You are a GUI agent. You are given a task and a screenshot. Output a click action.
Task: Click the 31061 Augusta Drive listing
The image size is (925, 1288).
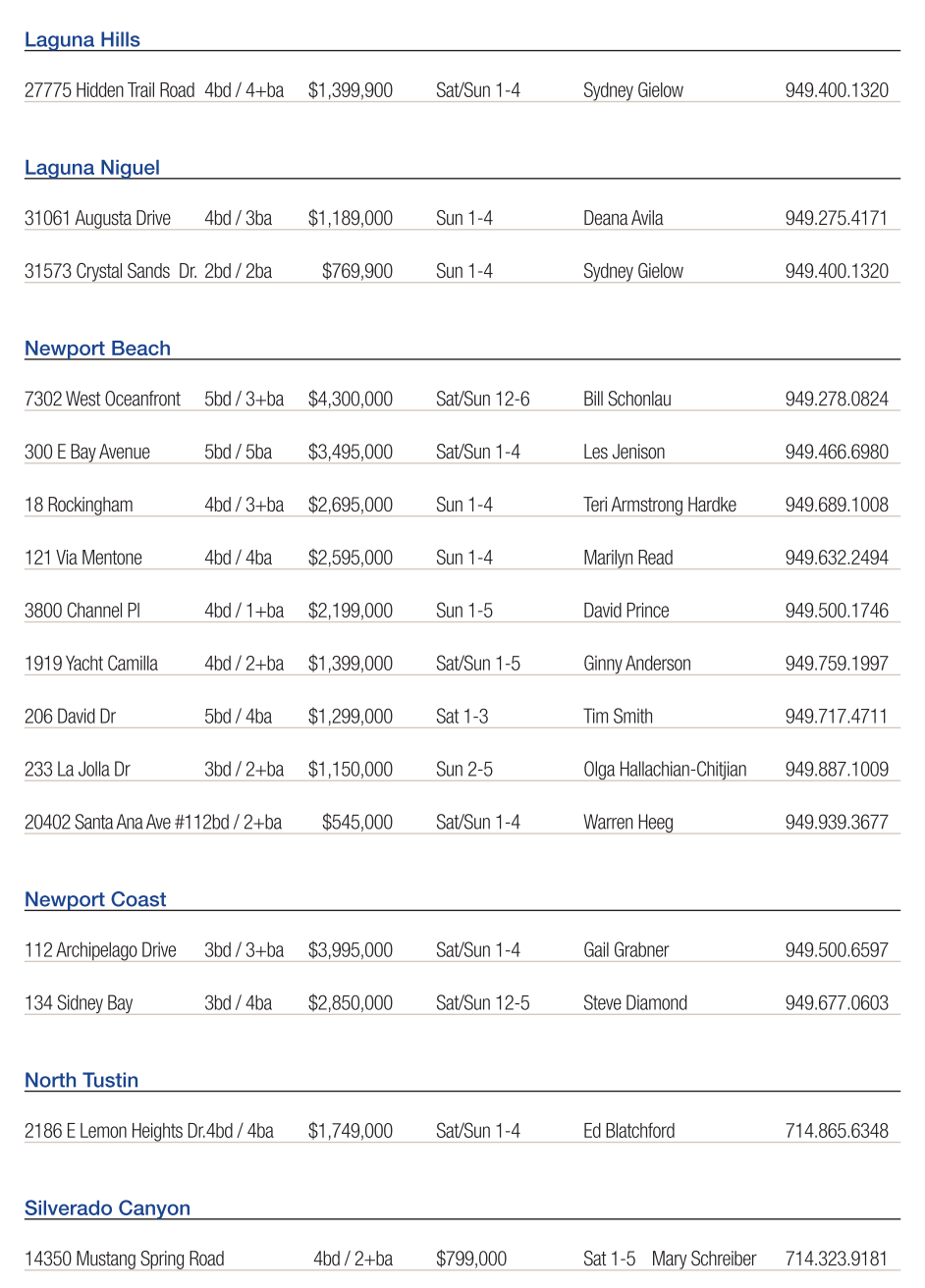[x=97, y=218]
